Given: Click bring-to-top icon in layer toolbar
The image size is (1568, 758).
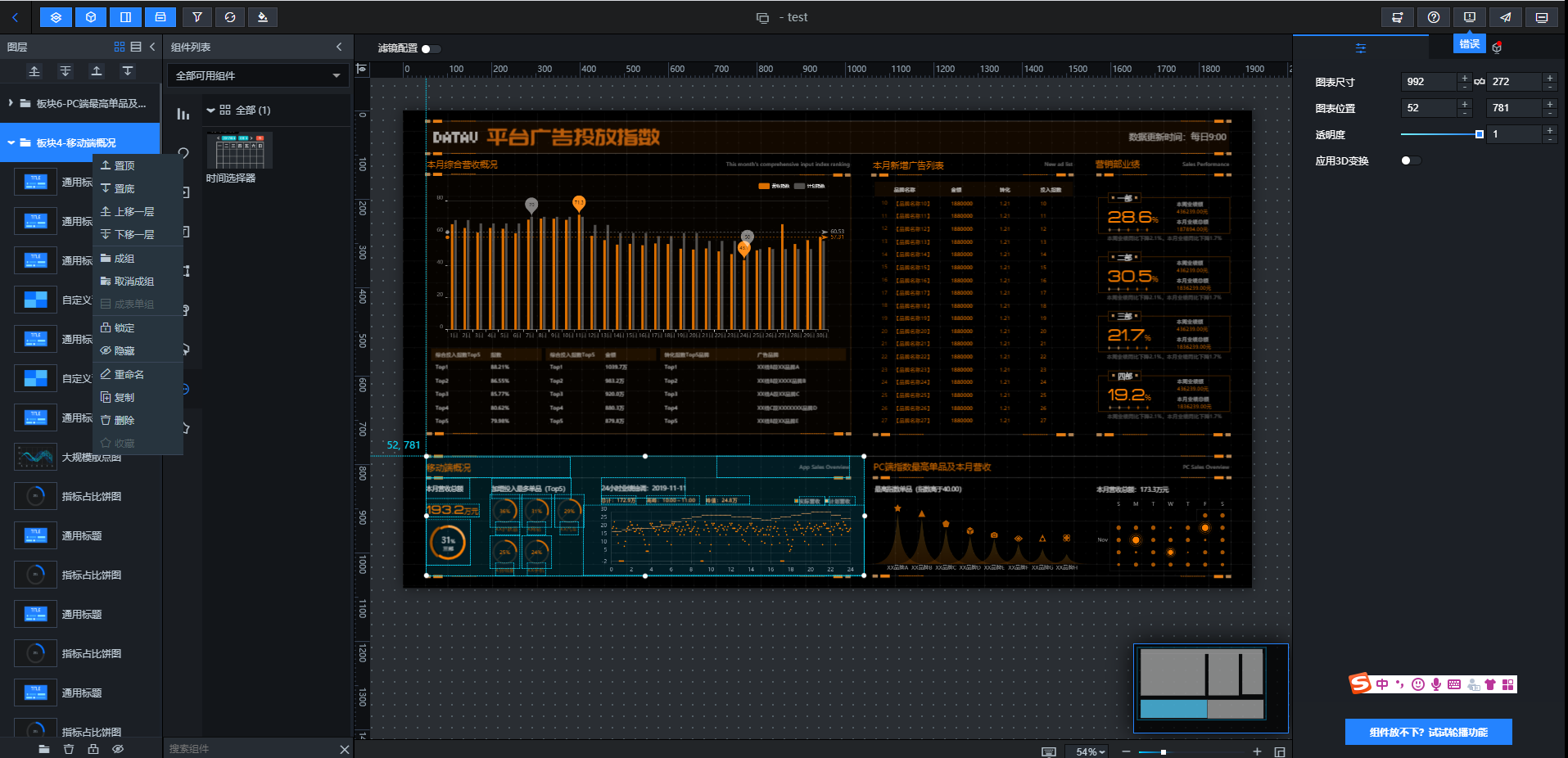Looking at the screenshot, I should 97,71.
